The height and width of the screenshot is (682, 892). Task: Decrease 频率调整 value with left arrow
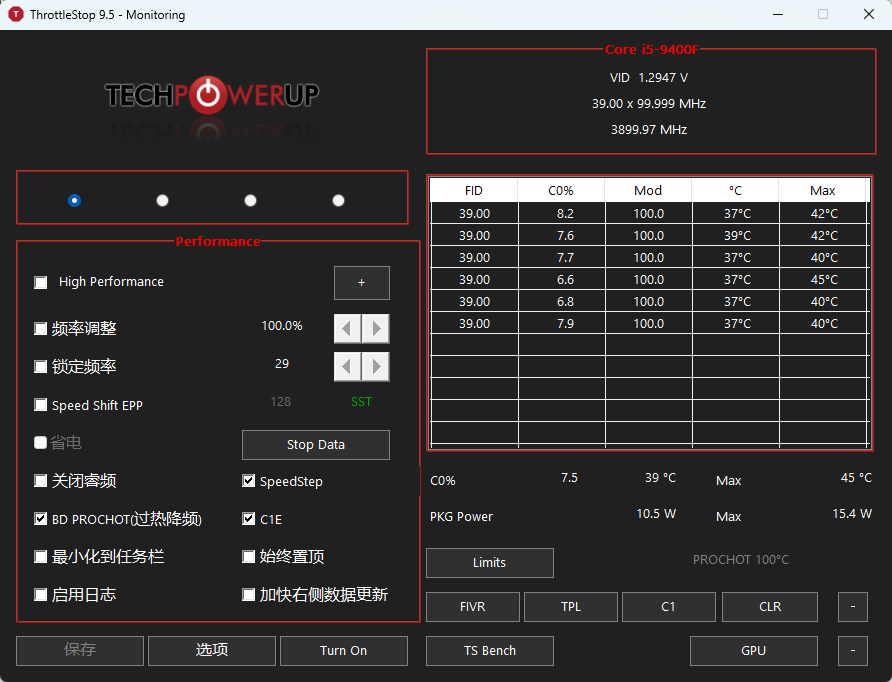(x=347, y=328)
